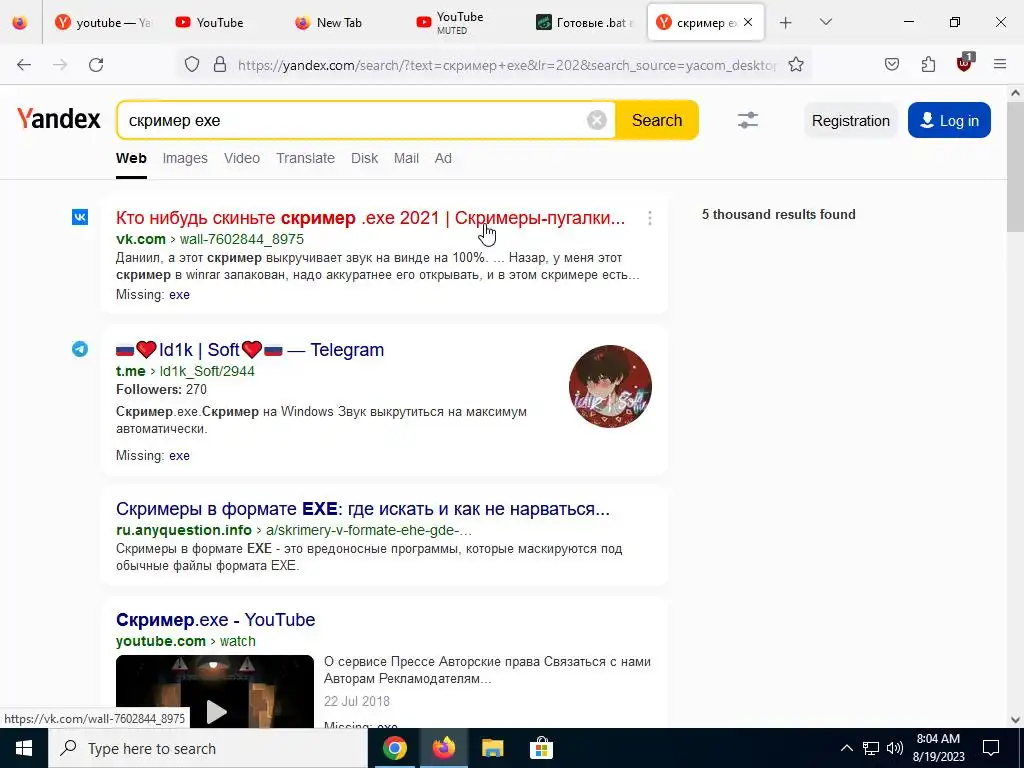Click the Firefox taskbar icon
The image size is (1024, 768).
443,748
